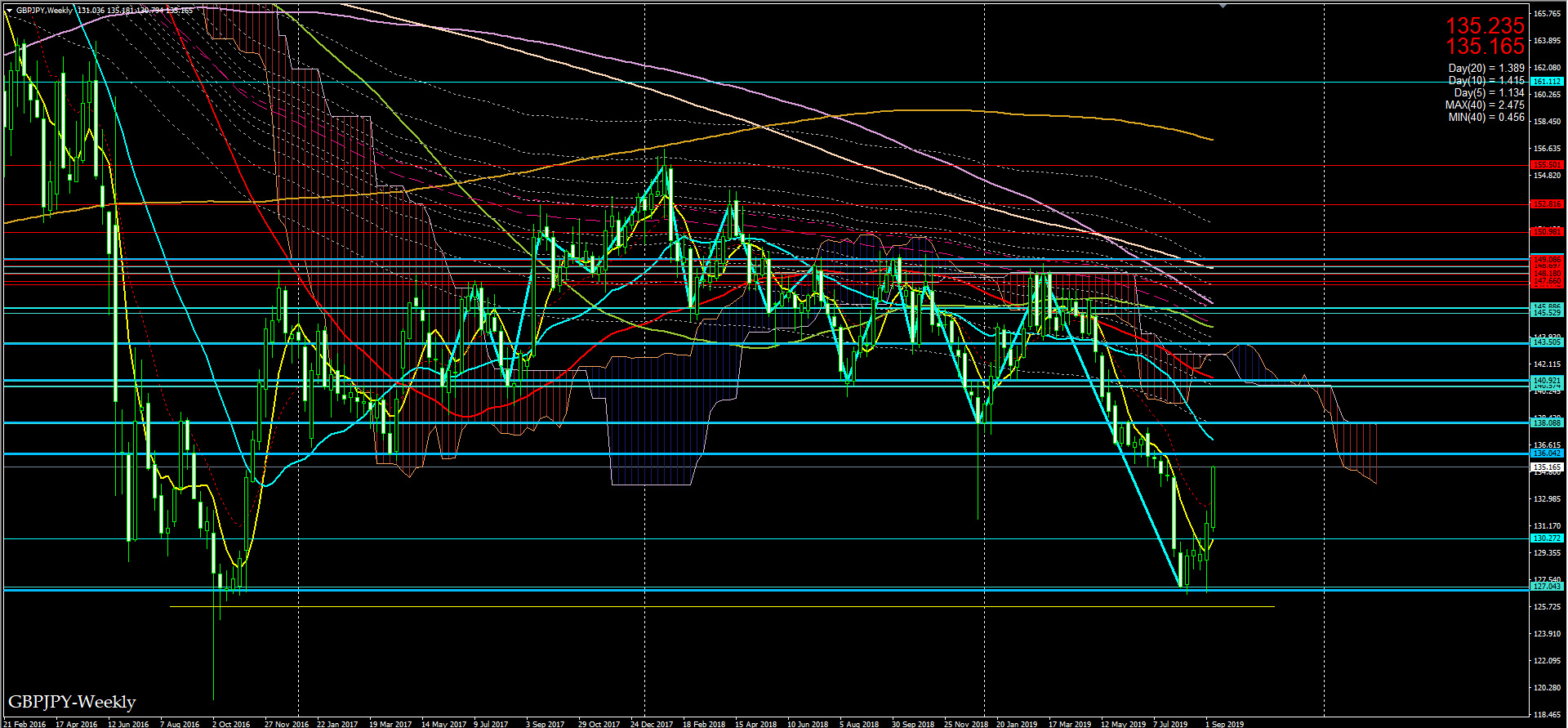Click the 3 Sep 2017 date label
This screenshot has height=728, width=1568.
pyautogui.click(x=545, y=724)
